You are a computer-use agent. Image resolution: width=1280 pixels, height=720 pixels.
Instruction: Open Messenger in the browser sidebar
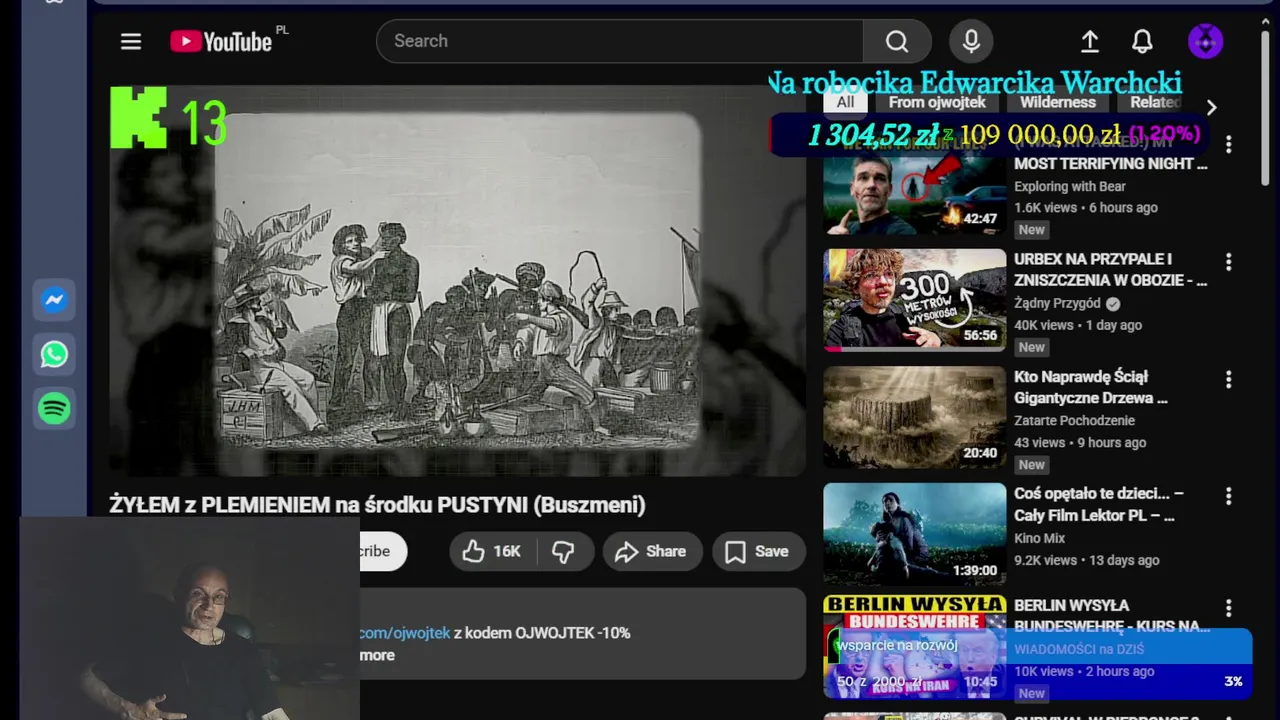[x=54, y=300]
